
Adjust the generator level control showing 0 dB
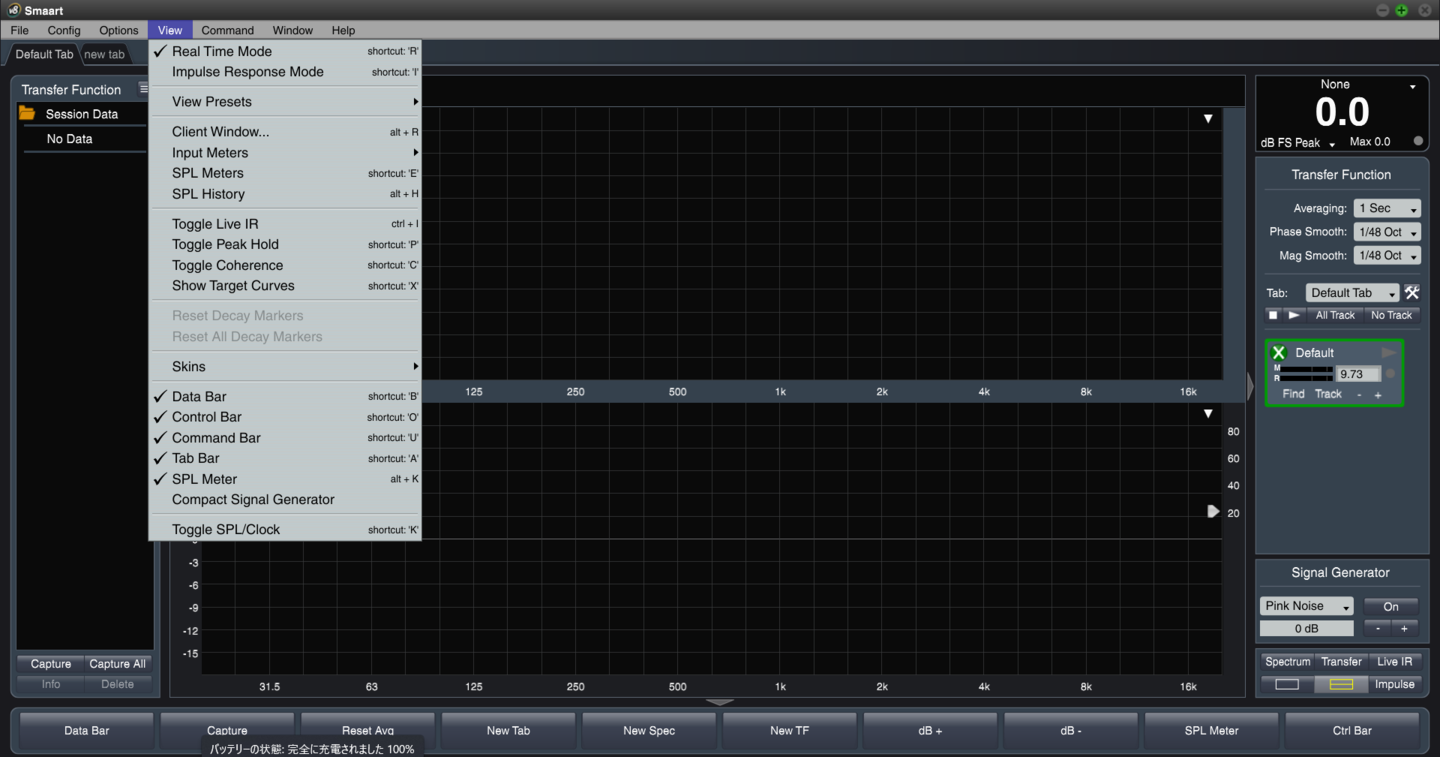click(x=1306, y=628)
